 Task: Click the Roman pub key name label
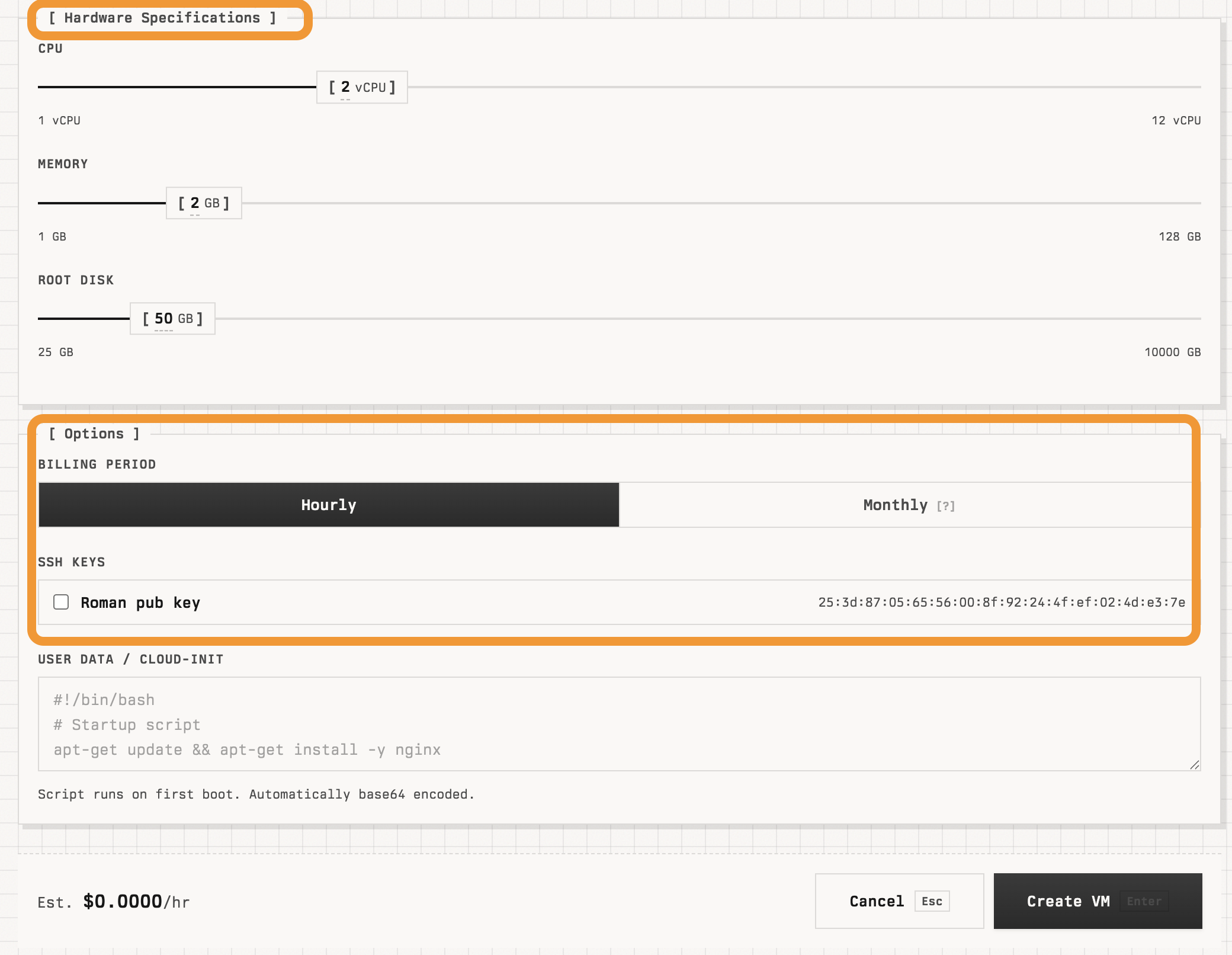(140, 603)
